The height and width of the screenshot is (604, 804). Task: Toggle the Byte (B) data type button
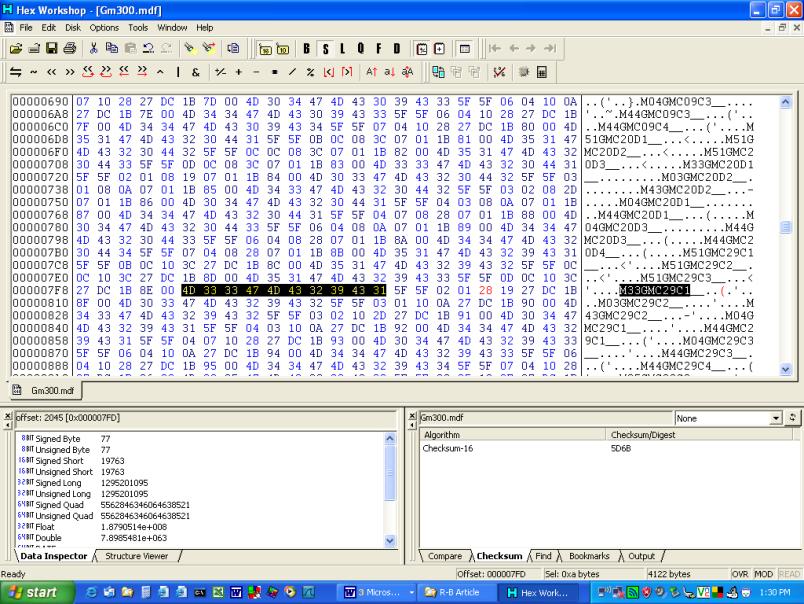[307, 48]
